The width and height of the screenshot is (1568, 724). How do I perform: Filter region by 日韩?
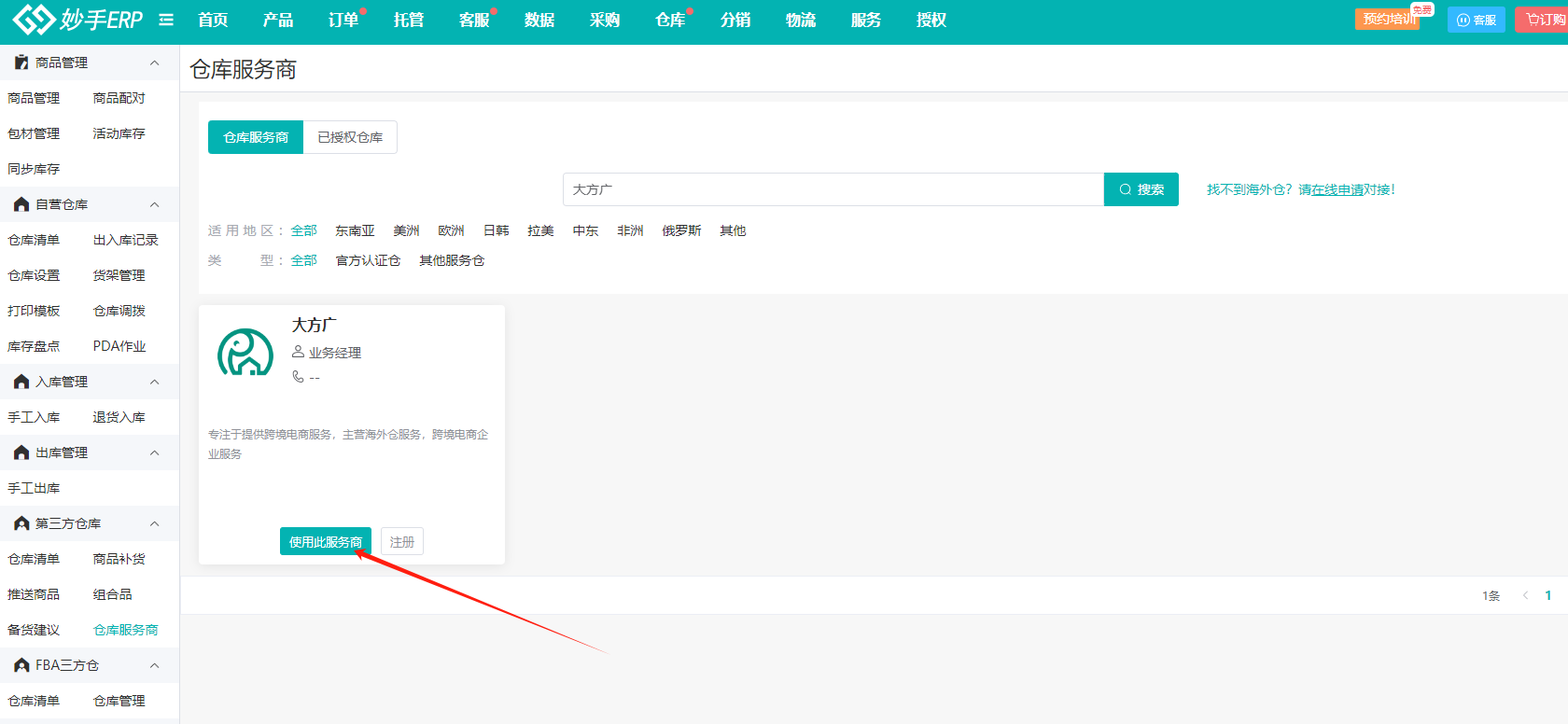coord(496,230)
